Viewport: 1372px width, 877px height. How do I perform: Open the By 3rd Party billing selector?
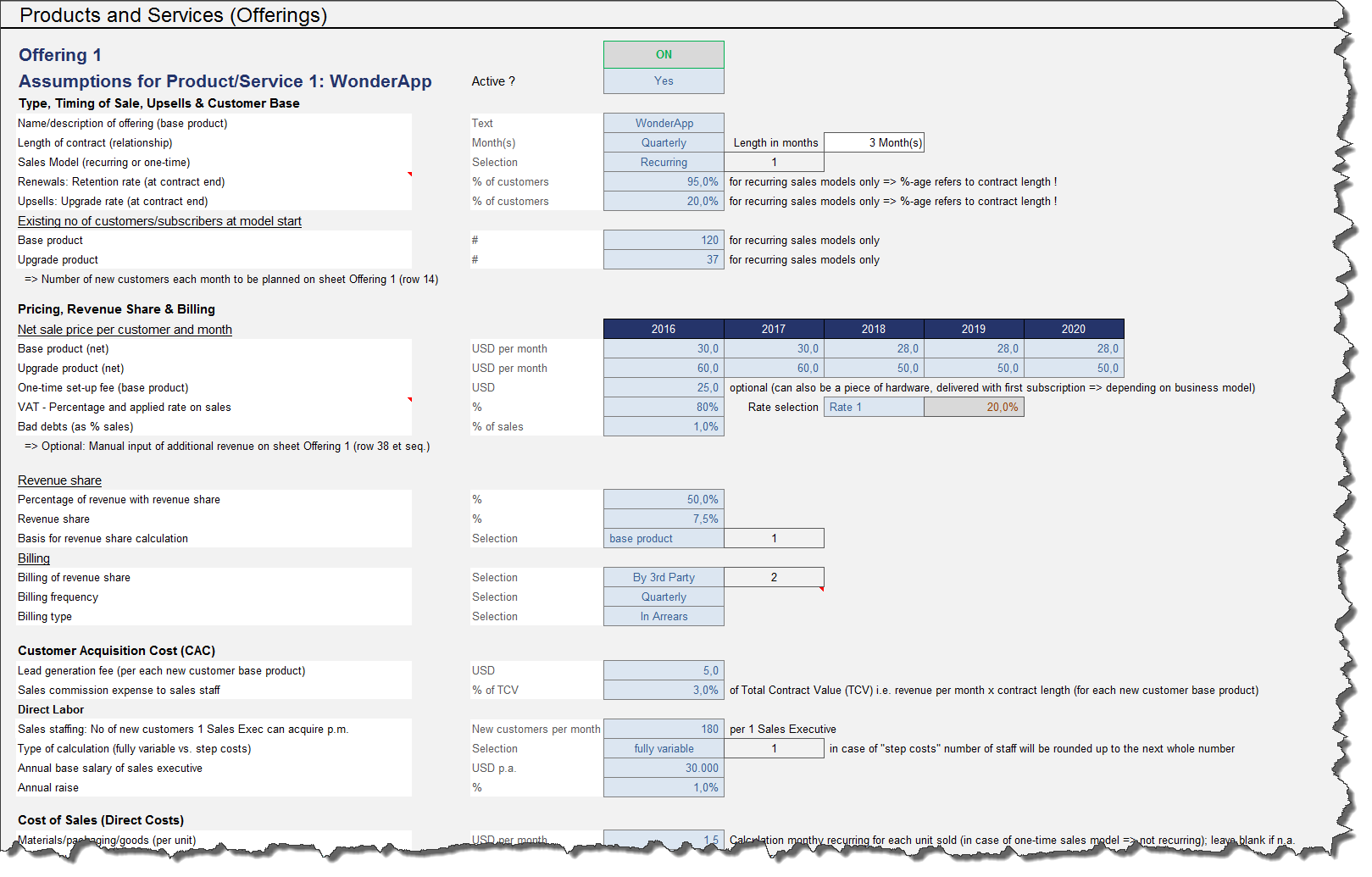point(663,577)
